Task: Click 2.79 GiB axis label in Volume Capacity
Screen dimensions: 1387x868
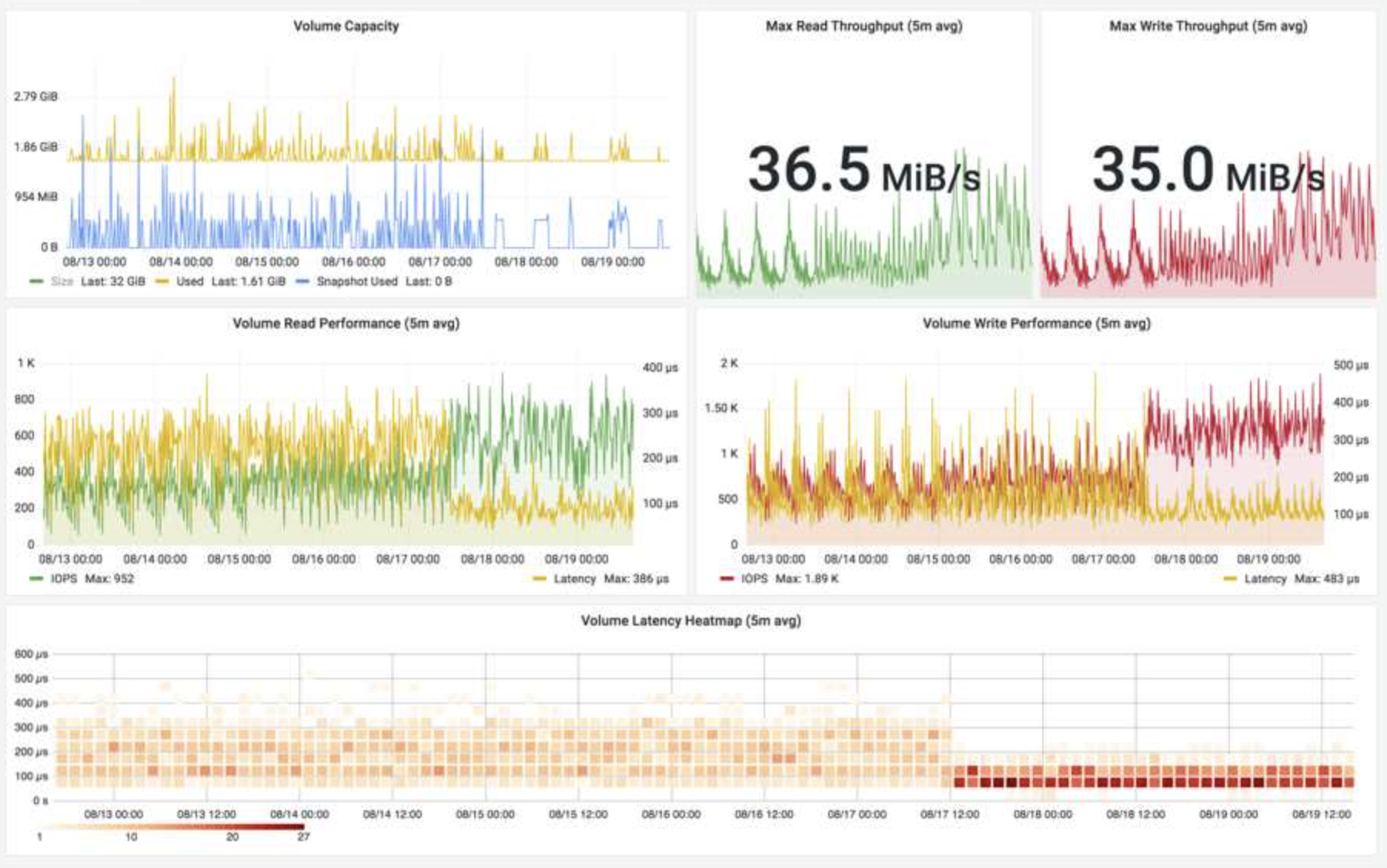Action: [x=35, y=96]
